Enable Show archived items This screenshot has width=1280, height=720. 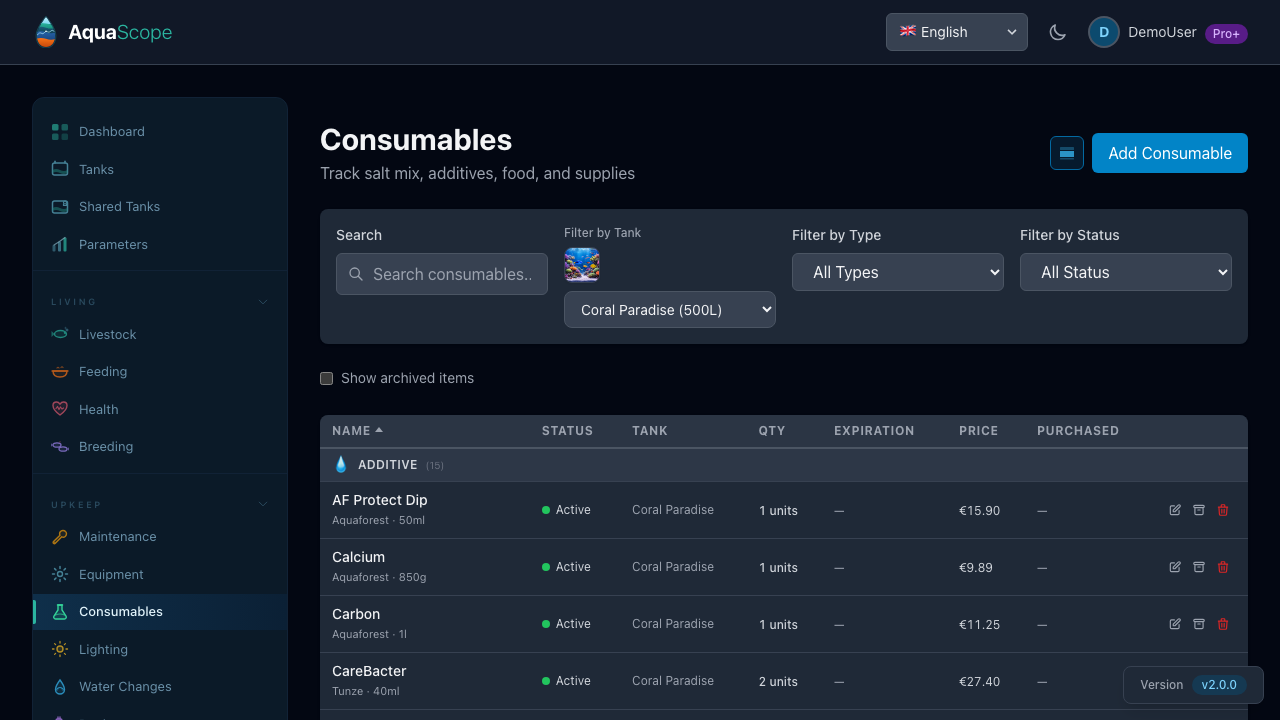click(x=326, y=378)
